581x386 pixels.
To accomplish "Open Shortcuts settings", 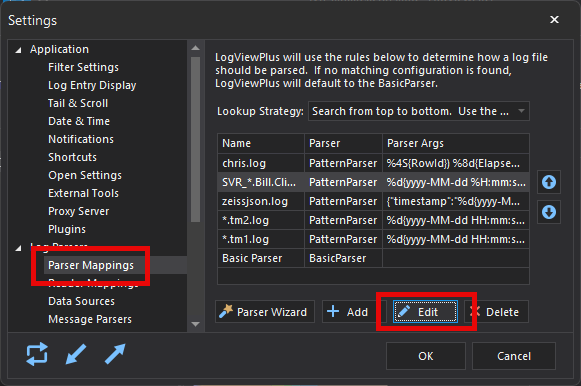I will click(x=72, y=157).
